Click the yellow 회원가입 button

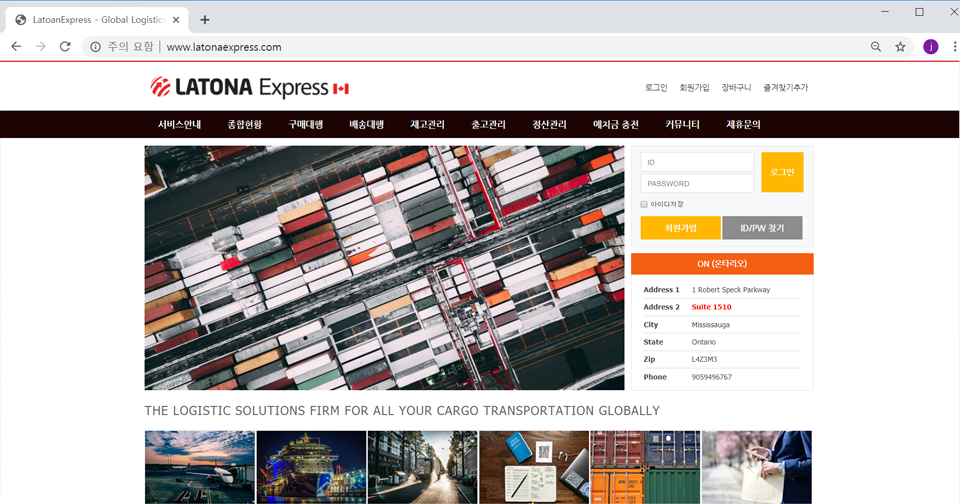click(x=680, y=228)
